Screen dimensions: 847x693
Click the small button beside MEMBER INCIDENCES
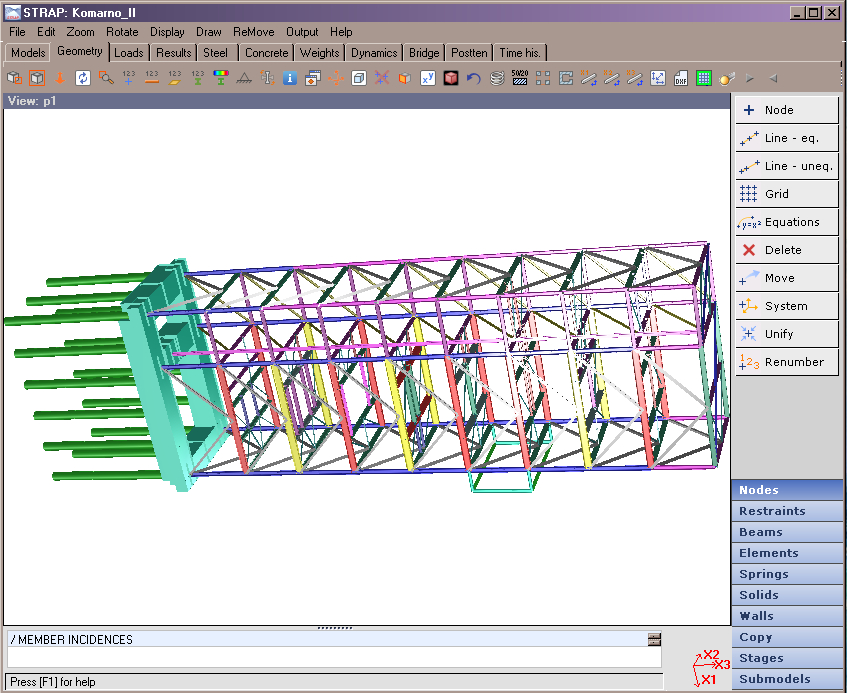[654, 639]
